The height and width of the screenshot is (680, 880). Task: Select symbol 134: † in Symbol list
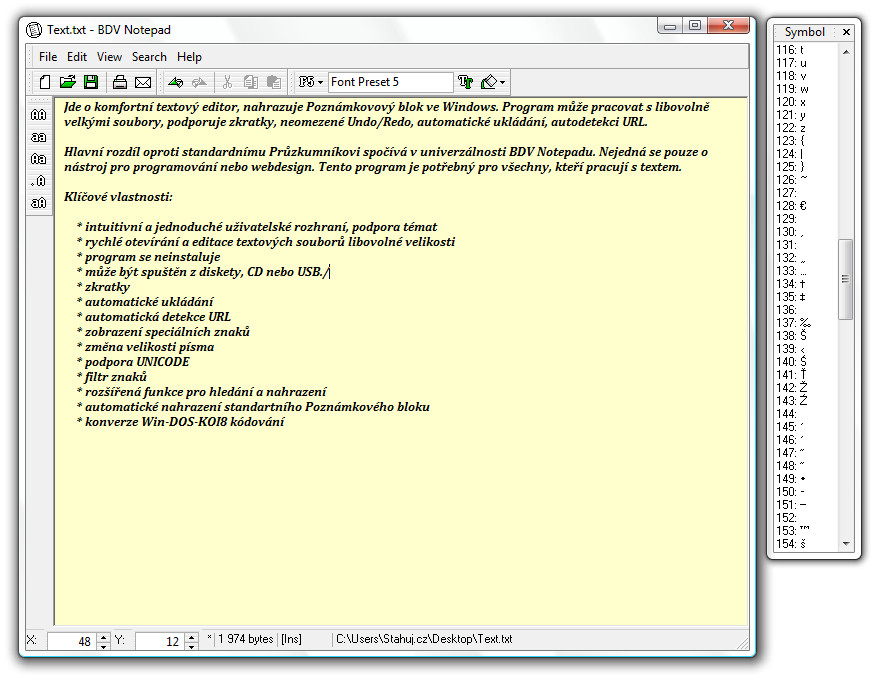[791, 284]
